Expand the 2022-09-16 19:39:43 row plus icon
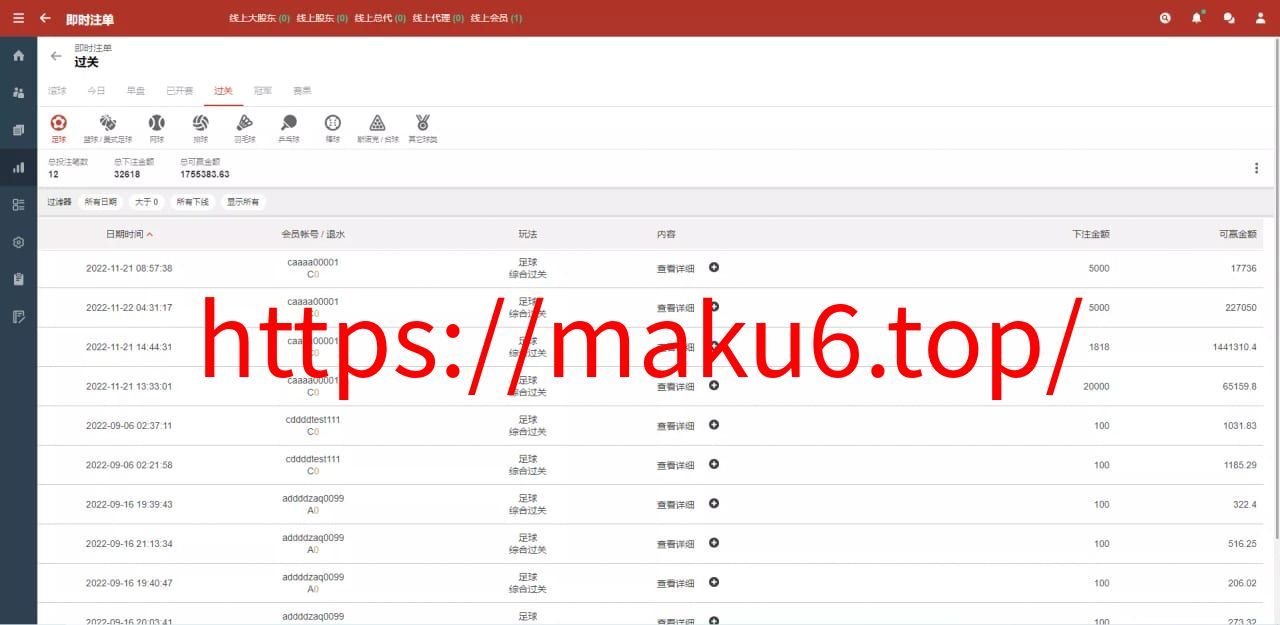This screenshot has height=625, width=1280. 714,503
